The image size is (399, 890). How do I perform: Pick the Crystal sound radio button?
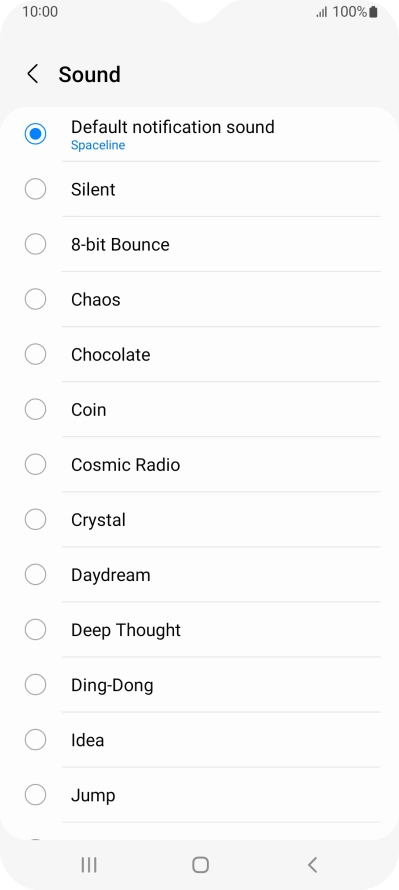tap(35, 519)
